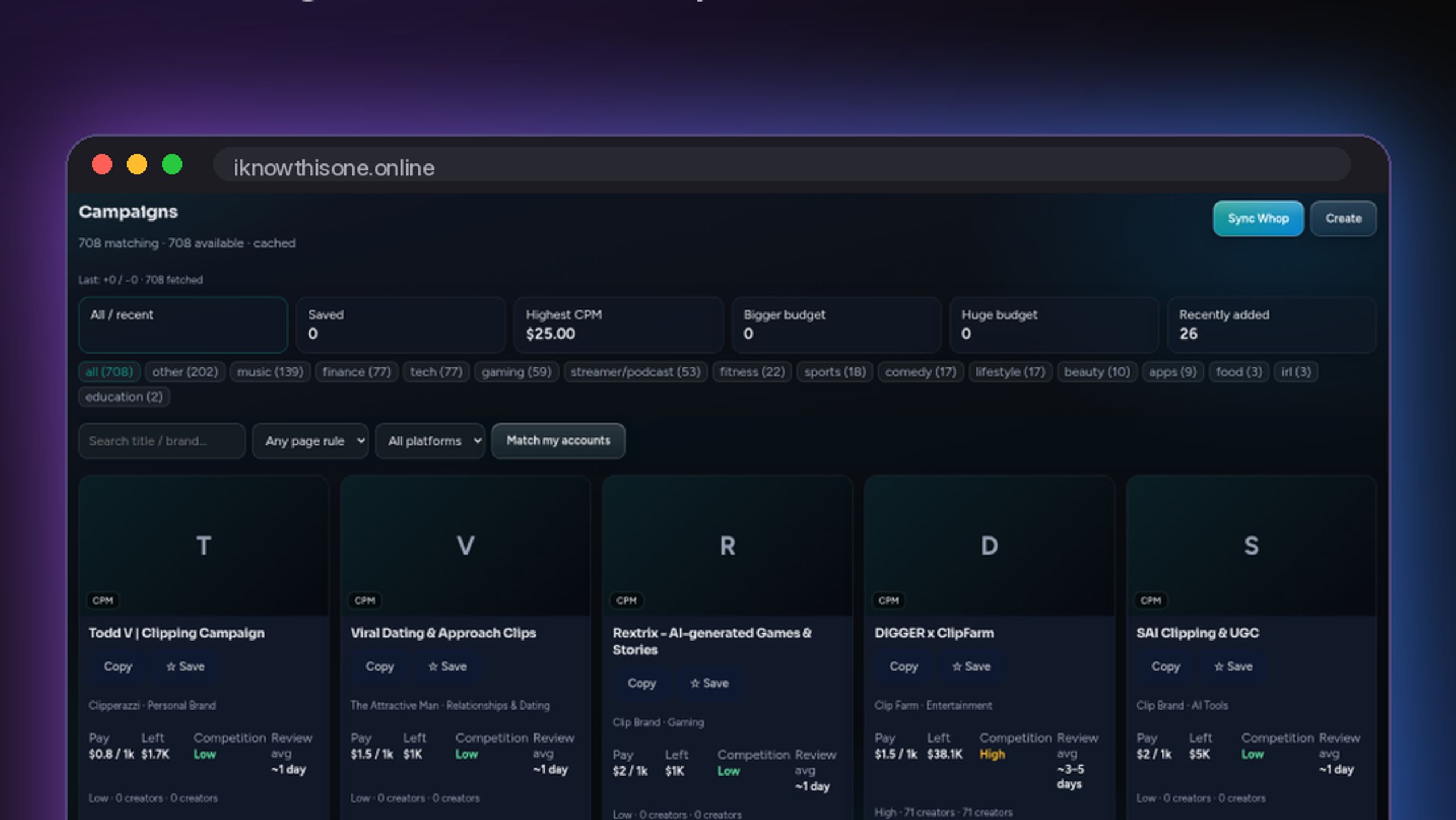Toggle the finance (77) category chip
Image resolution: width=1456 pixels, height=820 pixels.
pos(357,372)
